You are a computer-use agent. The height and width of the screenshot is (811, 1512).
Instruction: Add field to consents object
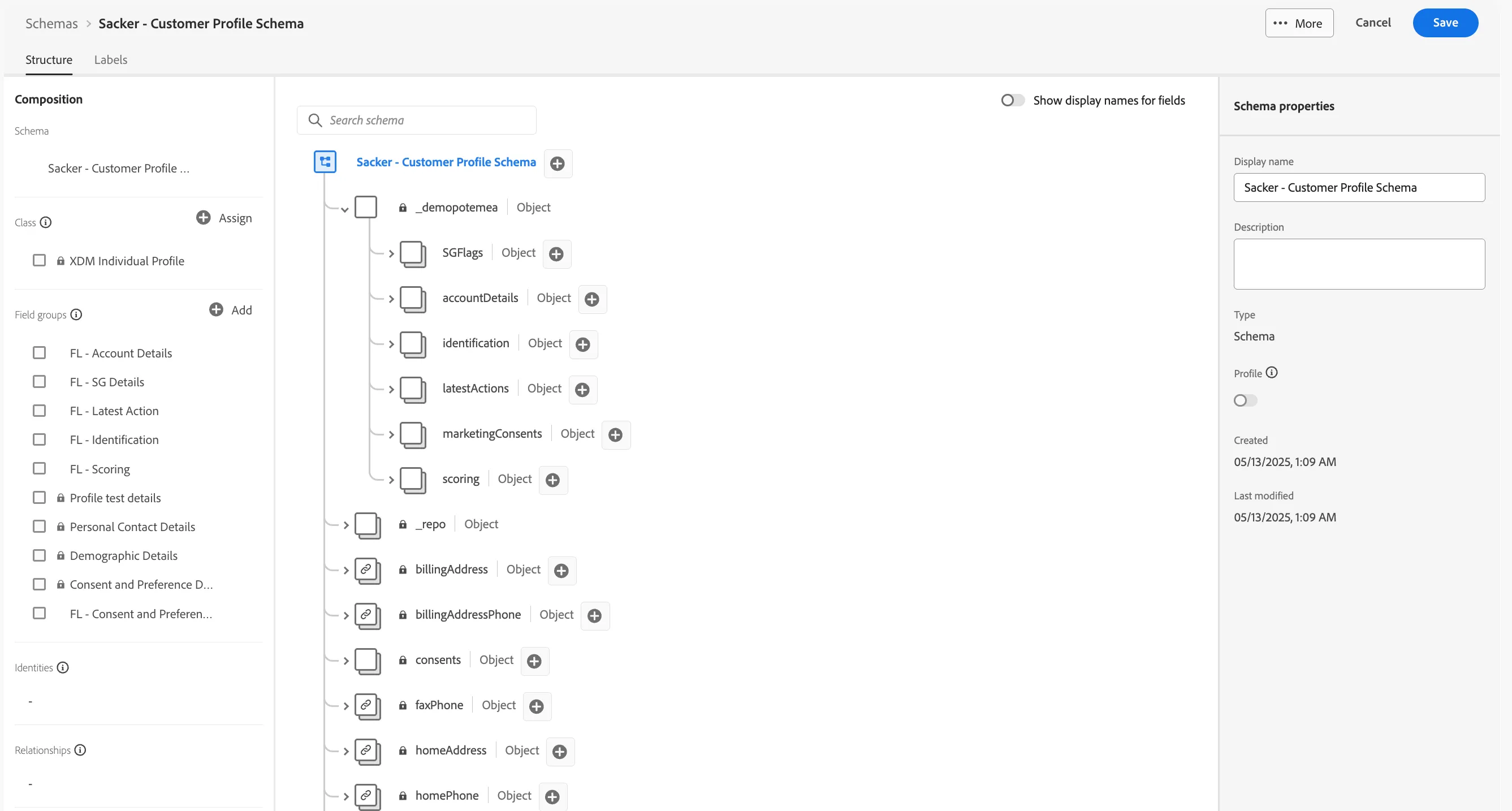point(535,661)
